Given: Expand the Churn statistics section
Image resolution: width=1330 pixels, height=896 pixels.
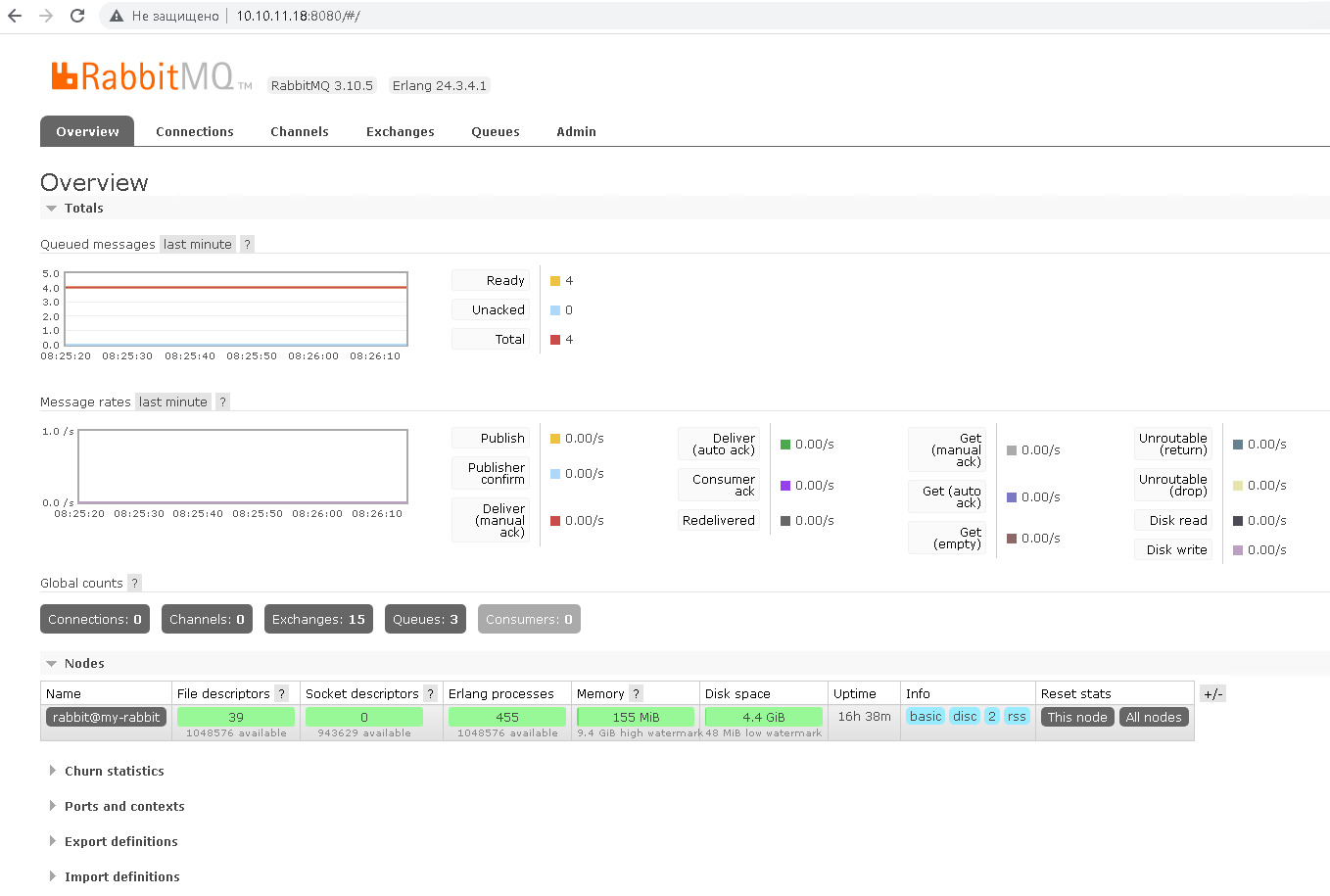Looking at the screenshot, I should [114, 772].
